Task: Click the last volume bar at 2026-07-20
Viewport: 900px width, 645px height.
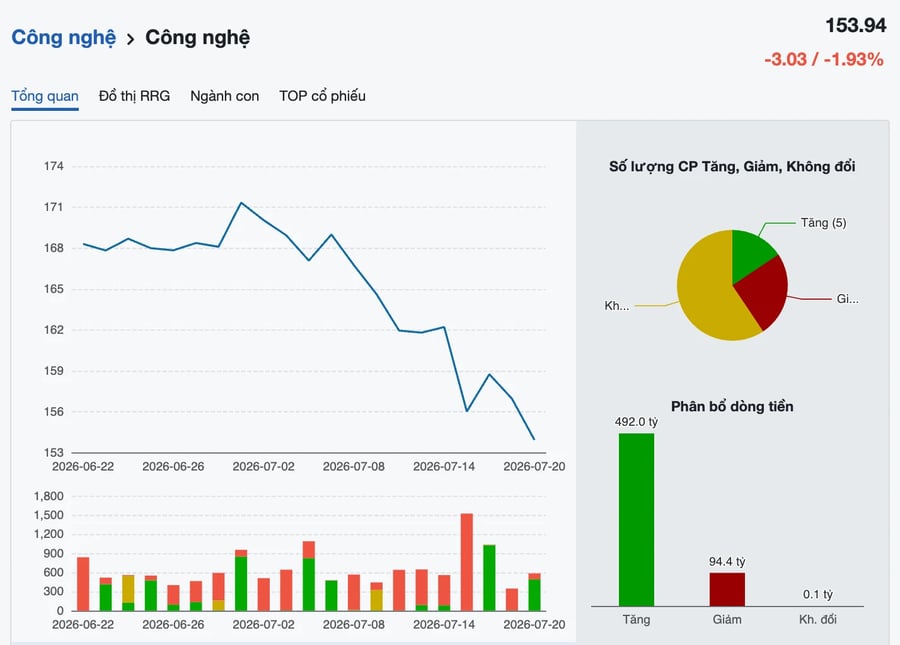Action: point(534,592)
